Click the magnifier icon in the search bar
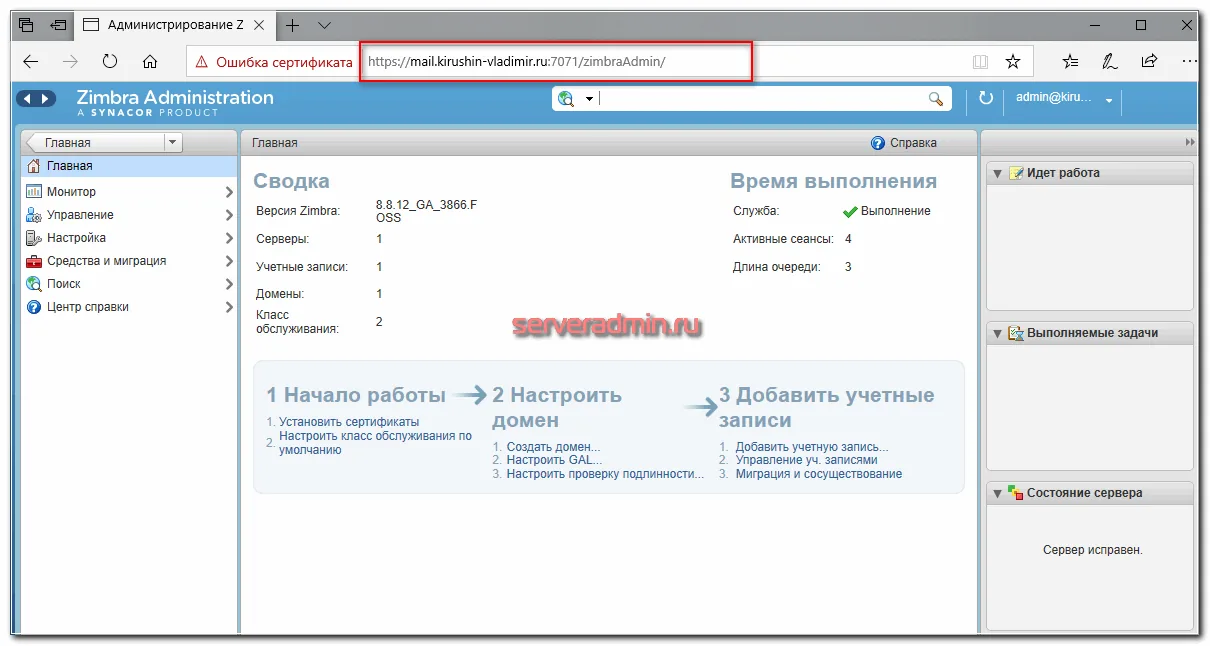The height and width of the screenshot is (646, 1210). pos(935,98)
